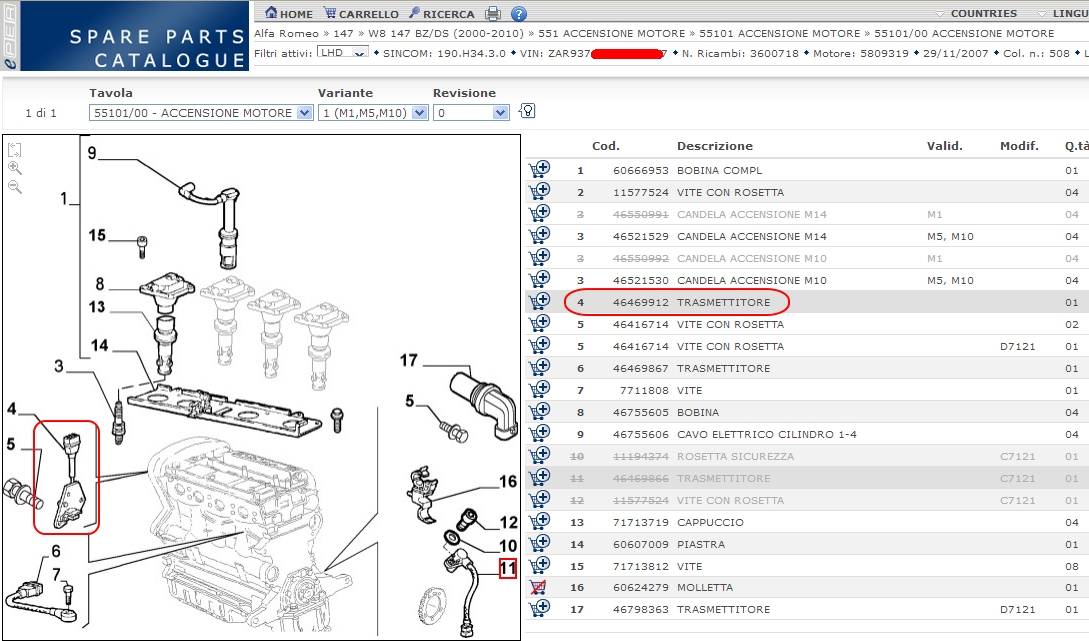
Task: Click the Valid. column header
Action: pyautogui.click(x=945, y=146)
